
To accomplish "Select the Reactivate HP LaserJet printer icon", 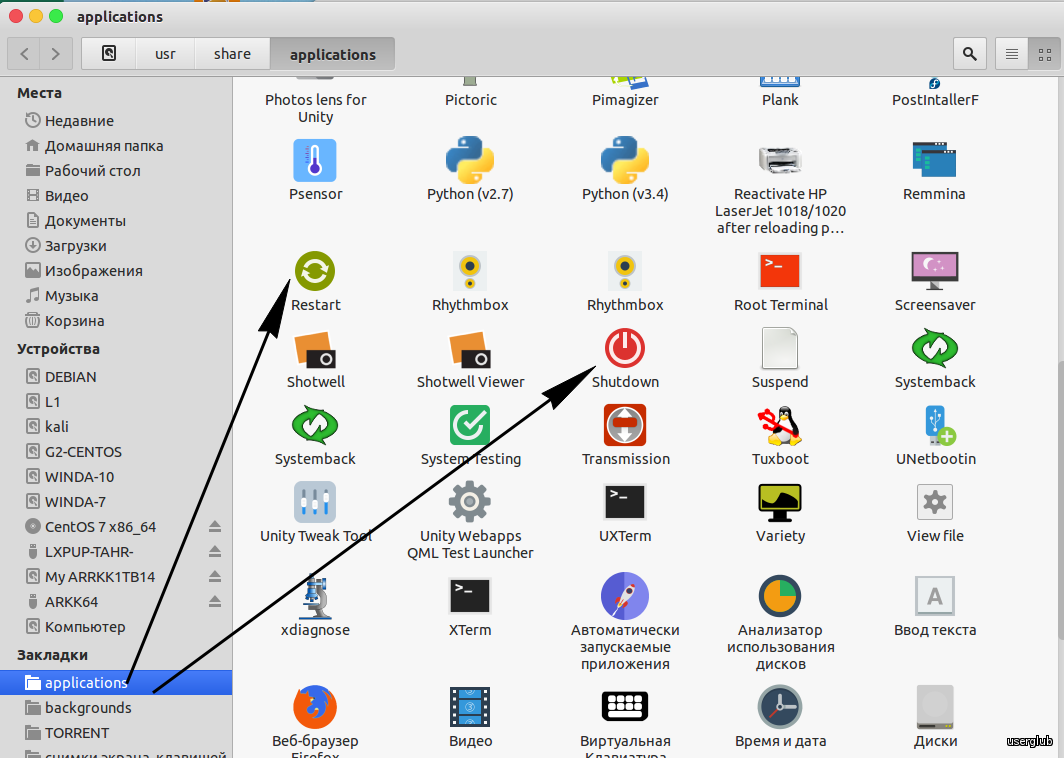I will click(780, 160).
